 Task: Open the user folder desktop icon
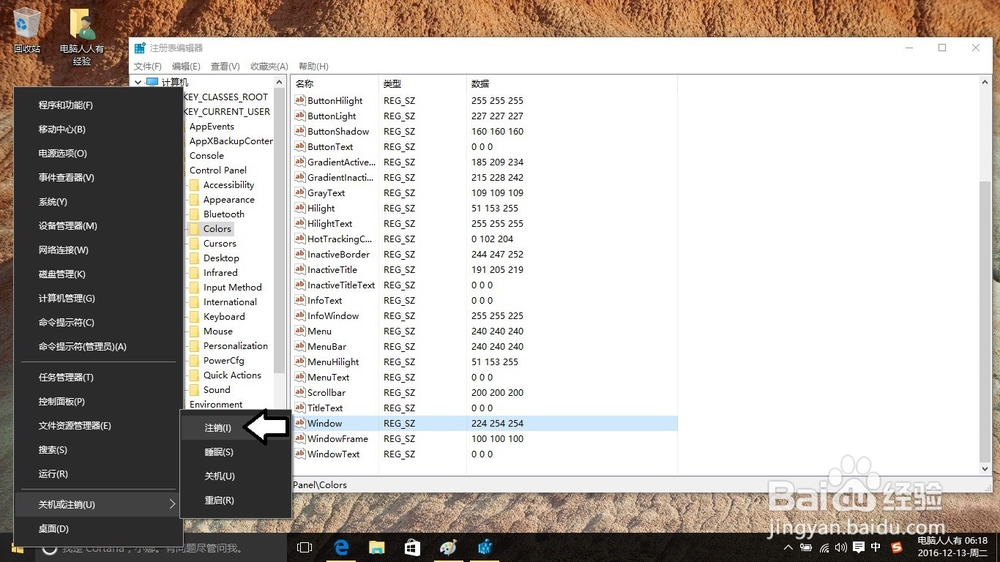[82, 36]
